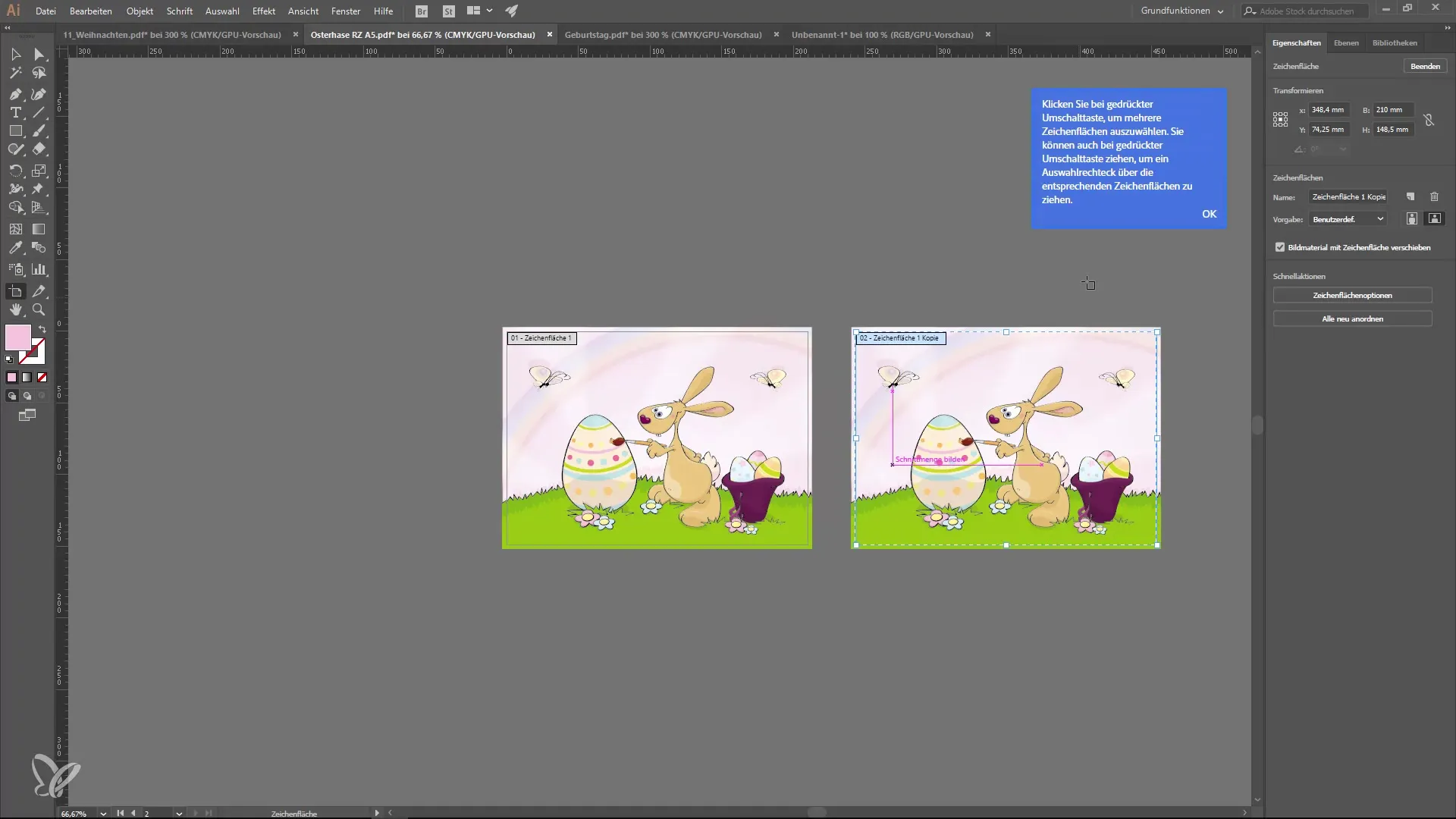Select the Eyedropper tool
Image resolution: width=1456 pixels, height=819 pixels.
point(15,248)
